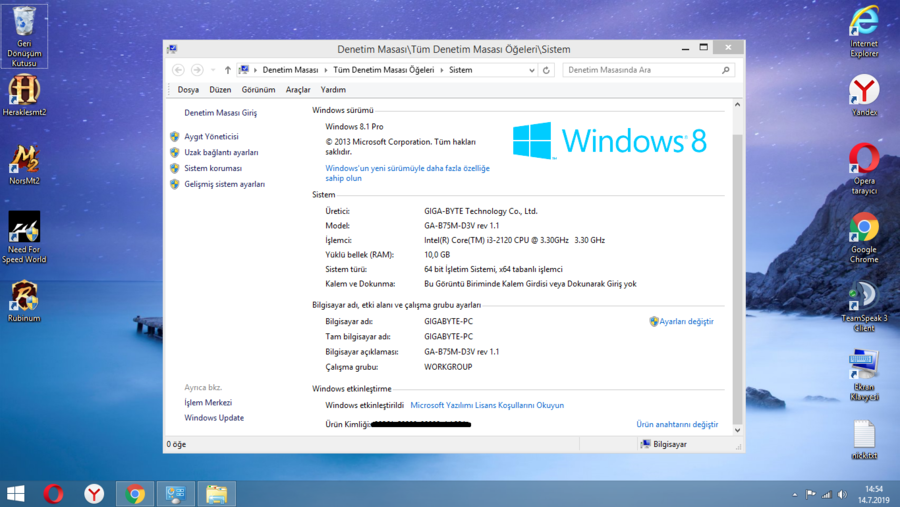The width and height of the screenshot is (900, 507).
Task: Expand the address bar history dropdown
Action: click(x=531, y=70)
